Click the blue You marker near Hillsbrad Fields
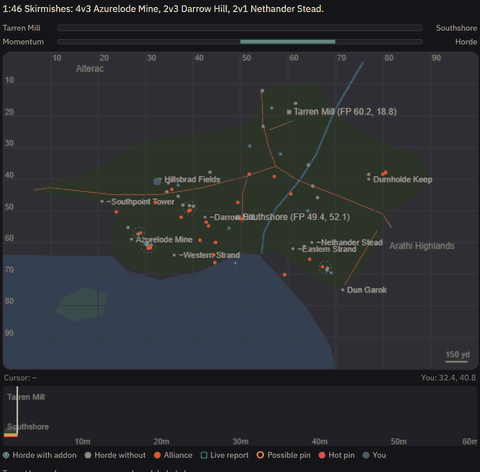The height and width of the screenshot is (472, 480). 157,182
